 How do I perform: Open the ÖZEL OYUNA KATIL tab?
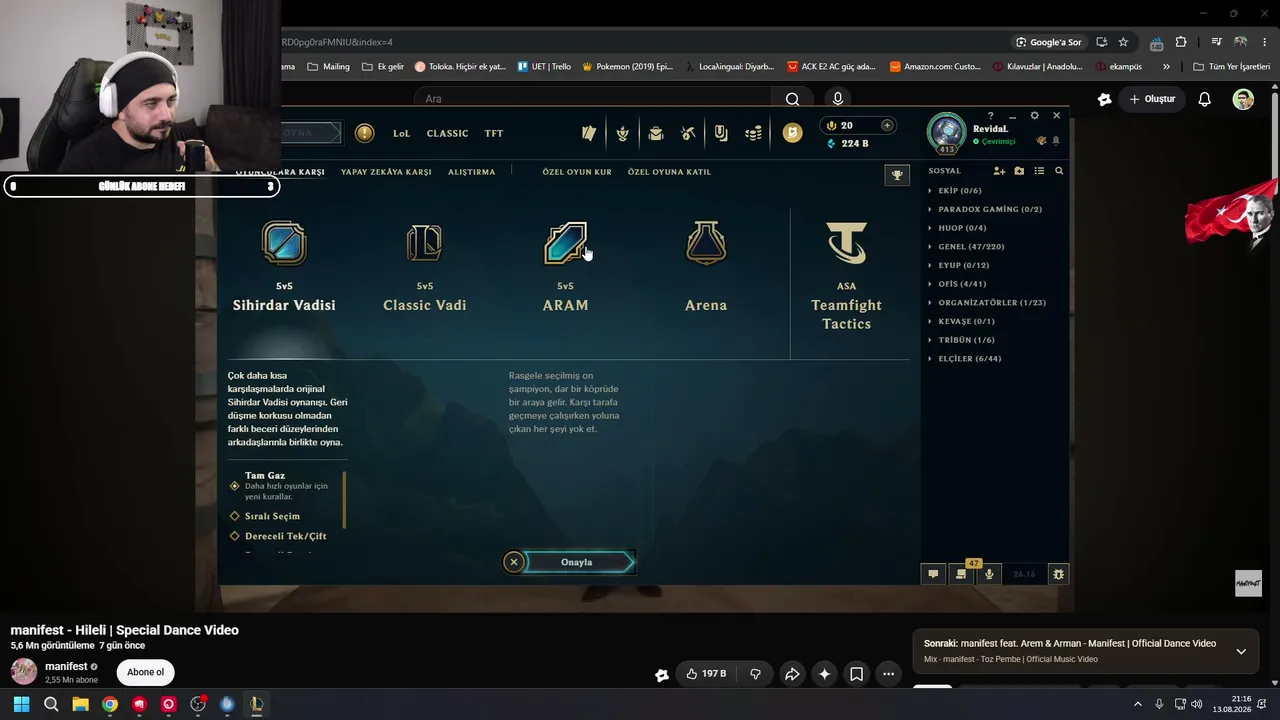point(669,172)
